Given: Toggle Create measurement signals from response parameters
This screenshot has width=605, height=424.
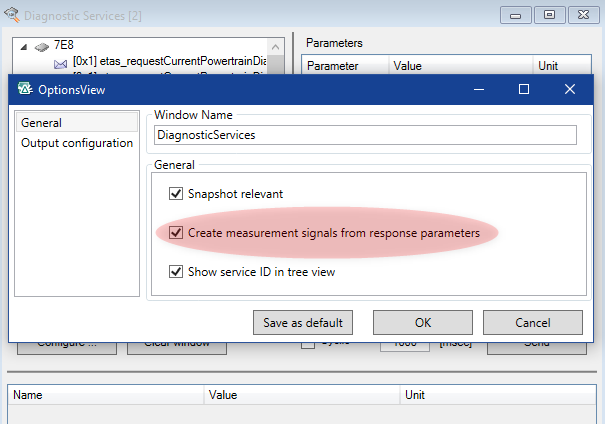Looking at the screenshot, I should click(177, 233).
